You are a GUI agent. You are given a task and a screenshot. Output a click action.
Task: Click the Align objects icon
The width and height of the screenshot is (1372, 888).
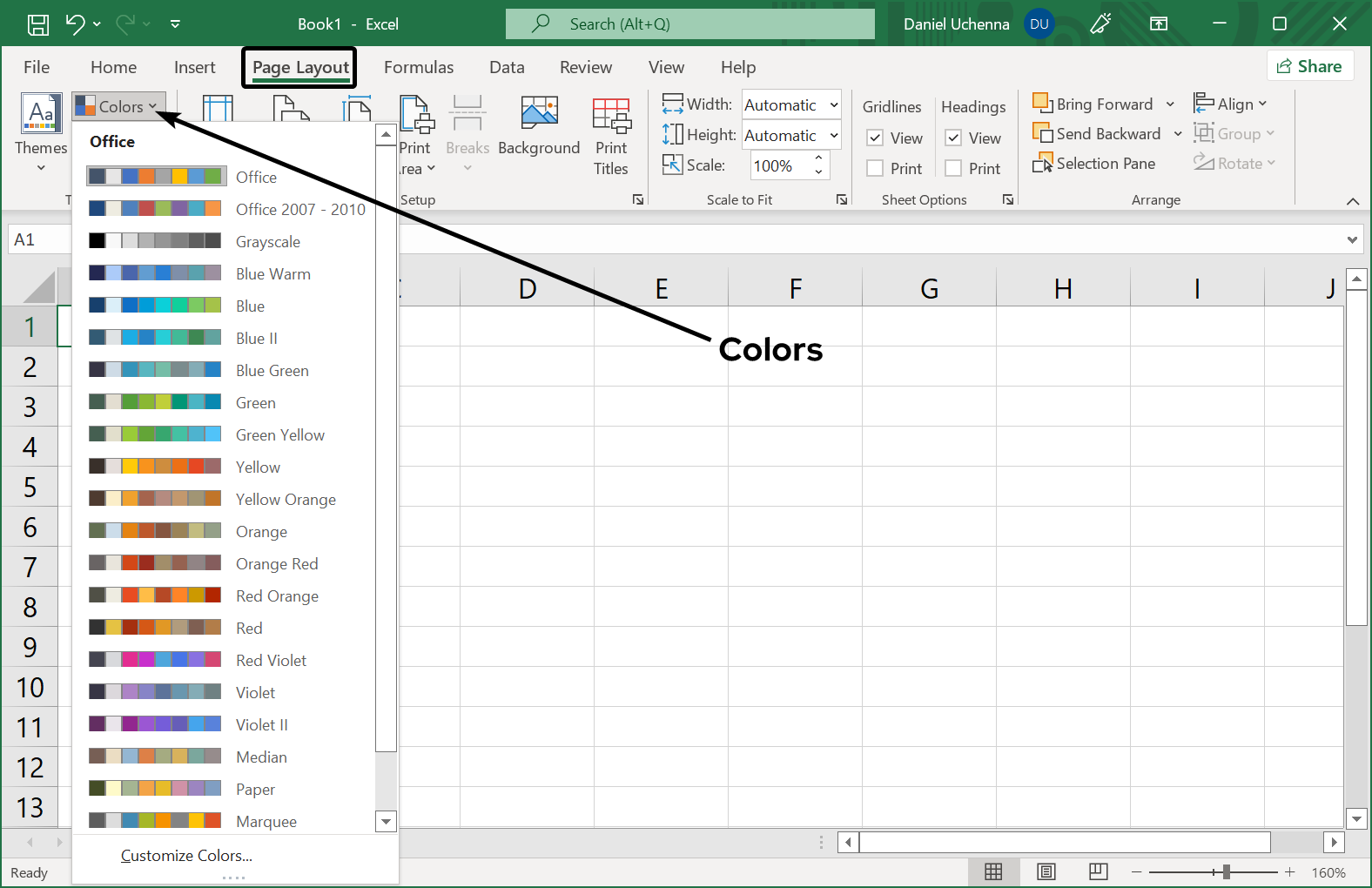(1204, 104)
